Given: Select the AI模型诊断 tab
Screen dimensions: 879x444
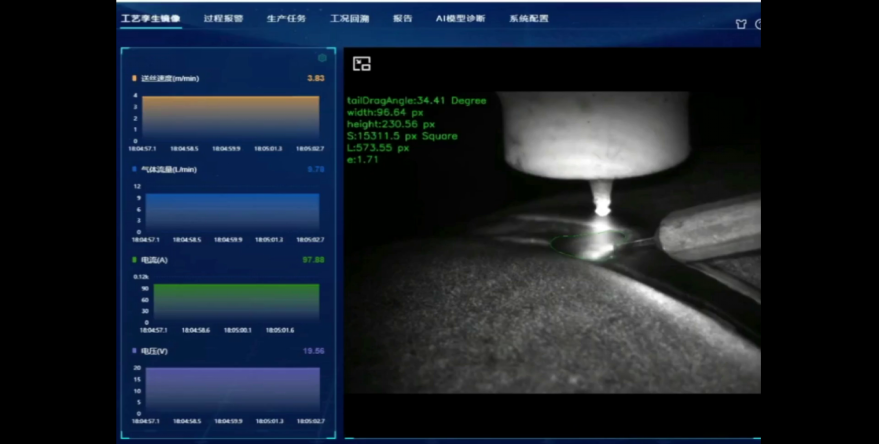Looking at the screenshot, I should click(460, 18).
